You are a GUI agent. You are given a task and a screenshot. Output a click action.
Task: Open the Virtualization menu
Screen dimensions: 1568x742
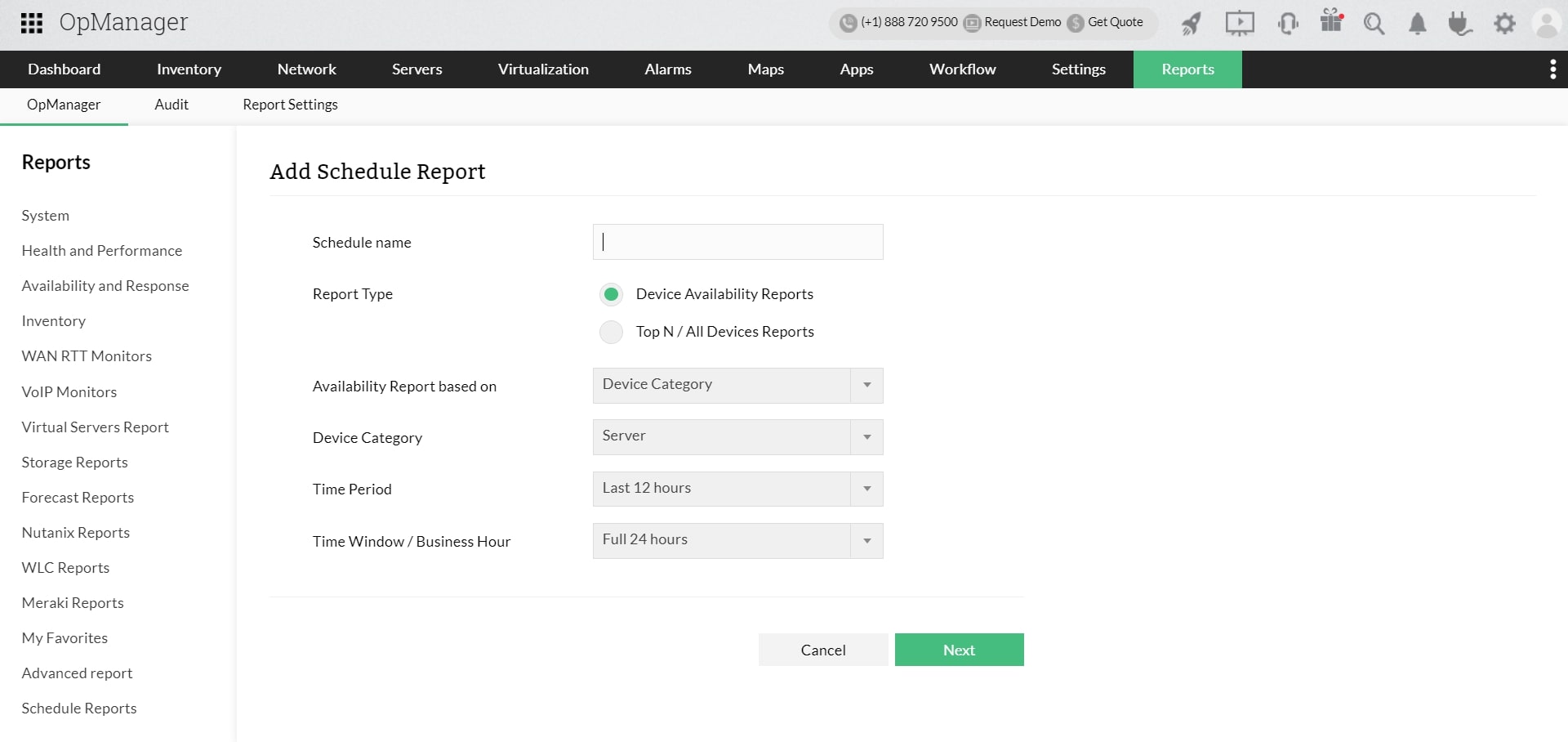point(542,69)
